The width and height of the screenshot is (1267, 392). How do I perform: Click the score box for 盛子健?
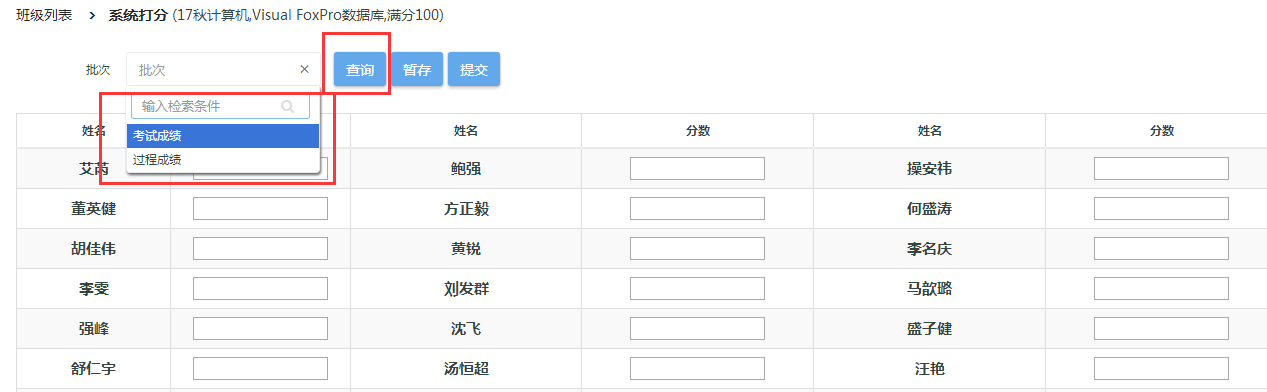click(x=1161, y=329)
